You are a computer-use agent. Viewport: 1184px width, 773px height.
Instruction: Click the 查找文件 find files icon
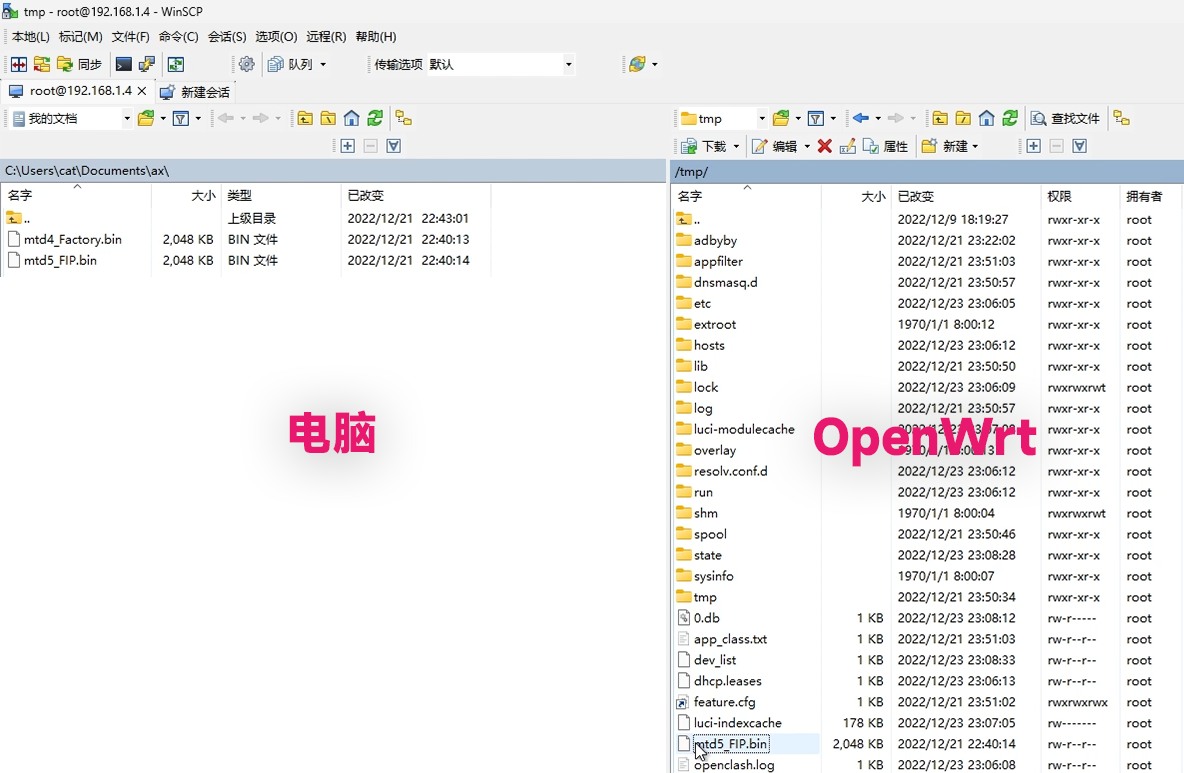click(x=1067, y=118)
